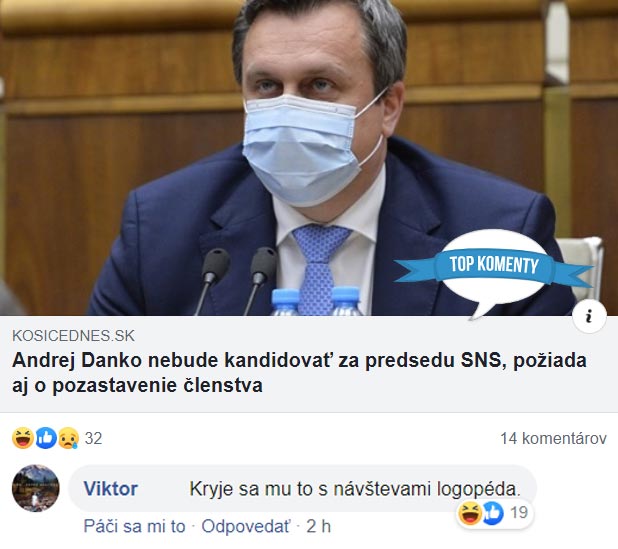Click the comment text about logopéda
Screen dimensions: 618x549
(x=355, y=489)
